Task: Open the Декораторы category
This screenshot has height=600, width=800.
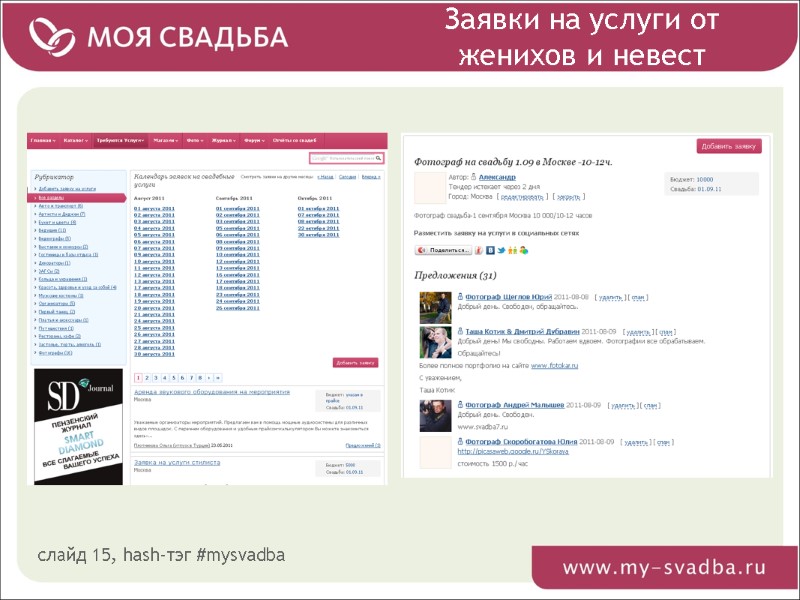Action: point(54,263)
